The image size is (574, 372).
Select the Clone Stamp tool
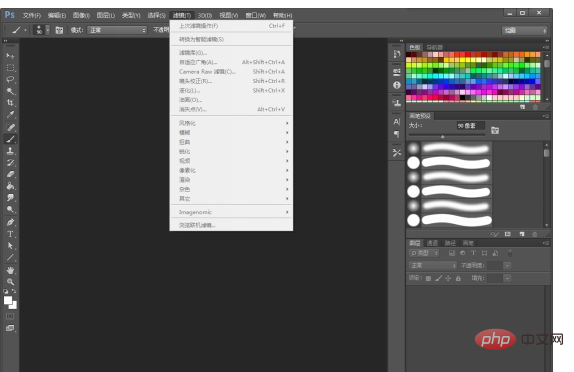pyautogui.click(x=10, y=150)
